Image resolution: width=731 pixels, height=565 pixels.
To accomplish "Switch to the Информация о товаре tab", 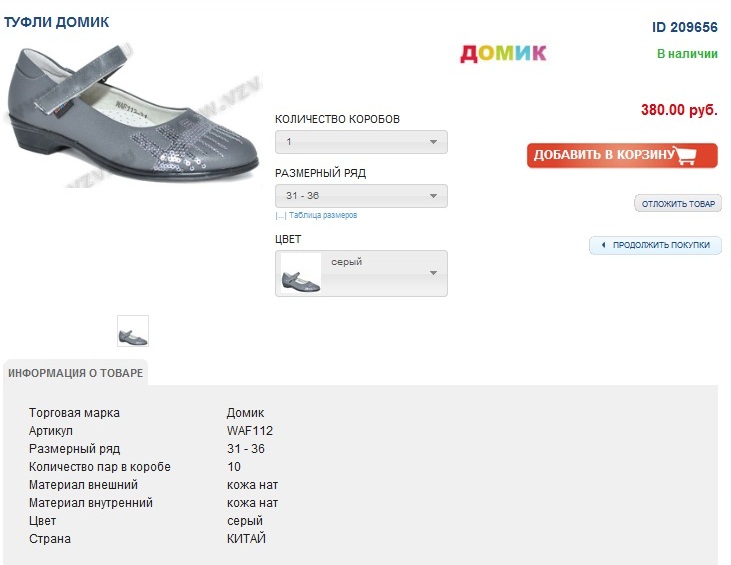I will (76, 374).
